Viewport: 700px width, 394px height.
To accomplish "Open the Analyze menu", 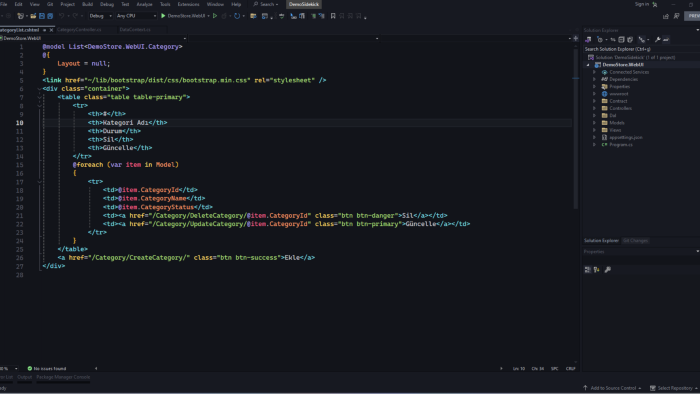I will coord(144,4).
